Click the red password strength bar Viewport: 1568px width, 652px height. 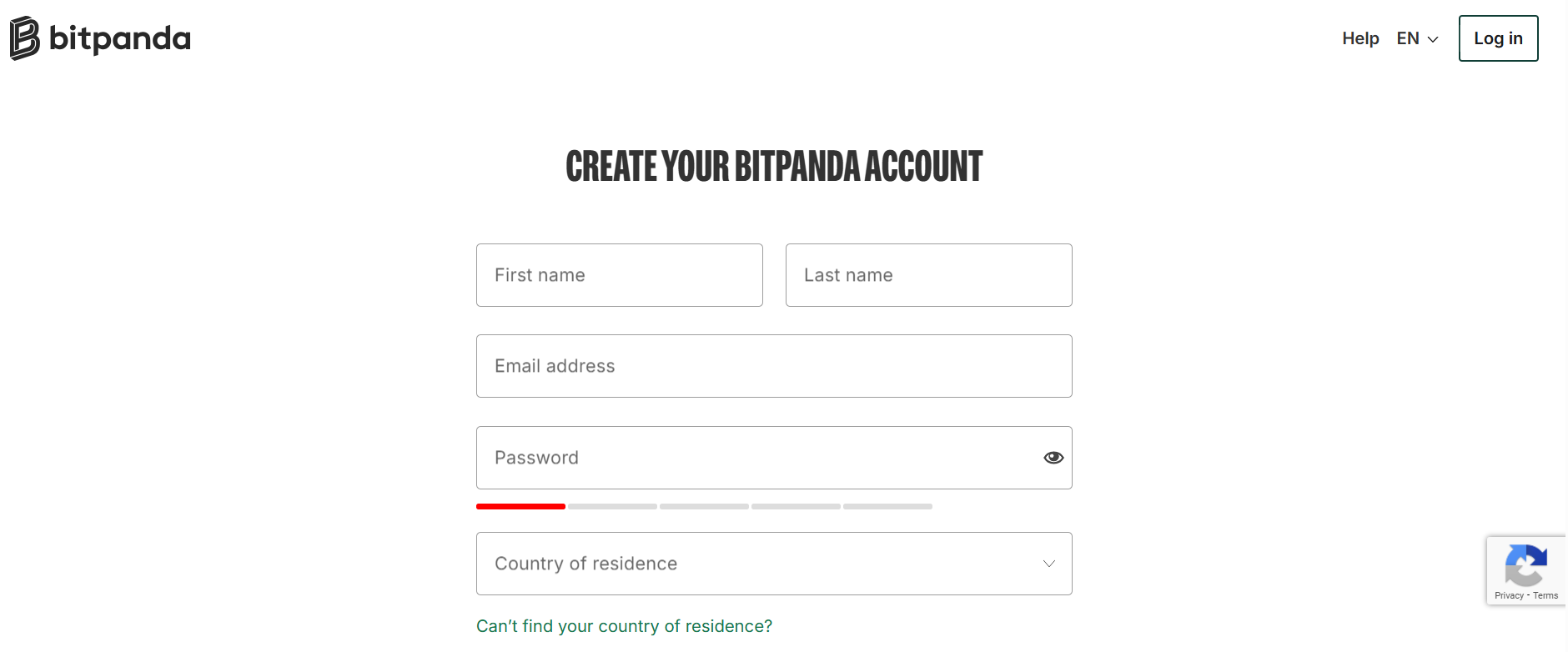click(520, 506)
